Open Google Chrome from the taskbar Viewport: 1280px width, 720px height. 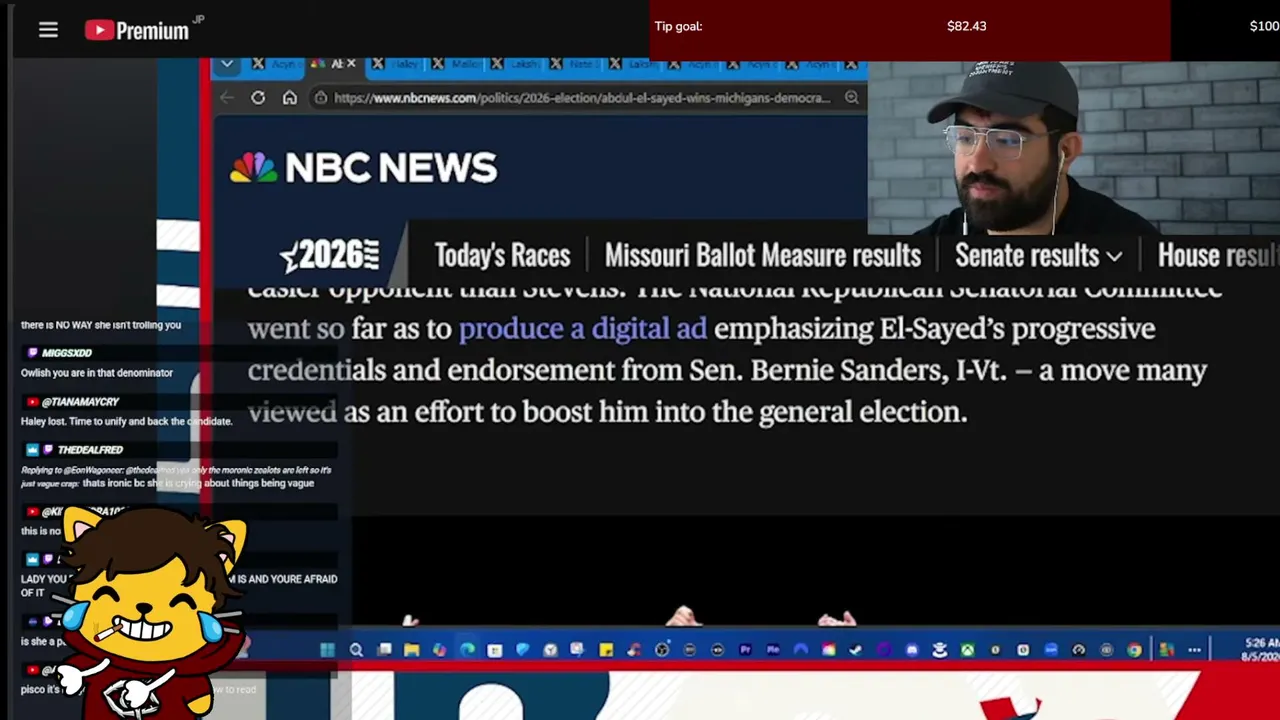(x=1134, y=650)
